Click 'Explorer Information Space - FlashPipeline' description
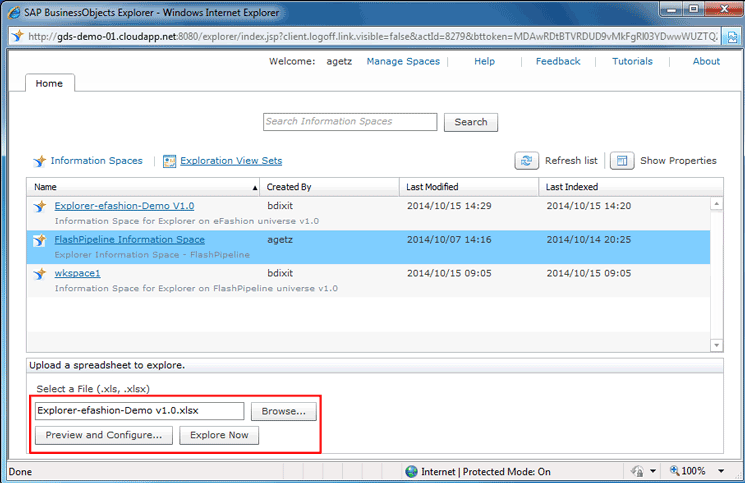Screen dimensions: 745x483 152,255
